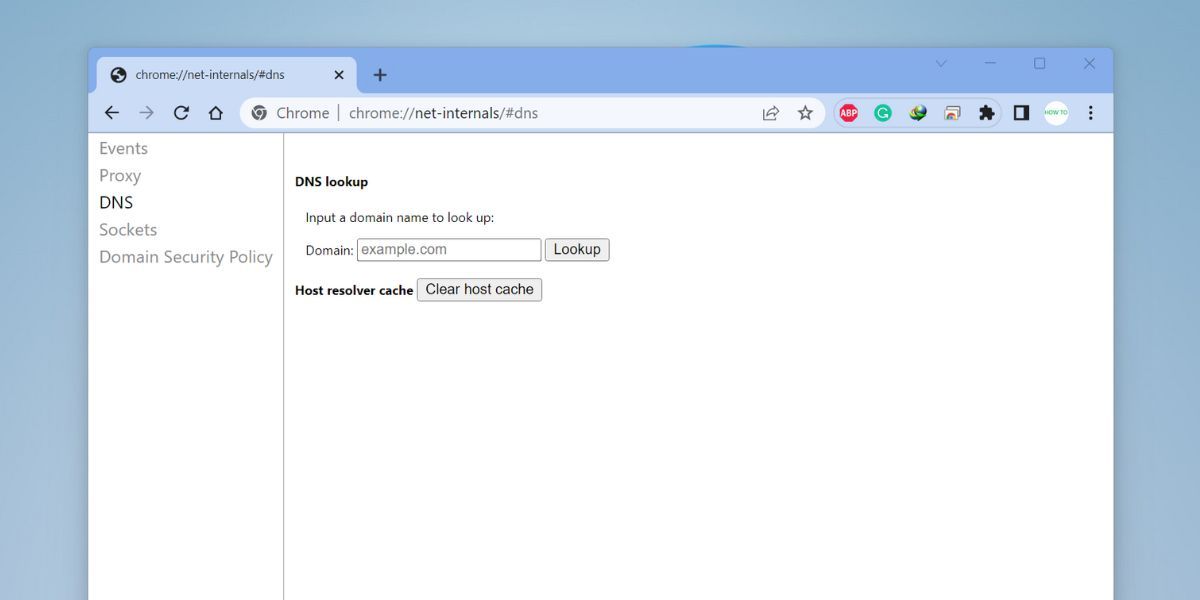The image size is (1200, 600).
Task: Open the Internet Download Manager extension
Action: [x=917, y=113]
